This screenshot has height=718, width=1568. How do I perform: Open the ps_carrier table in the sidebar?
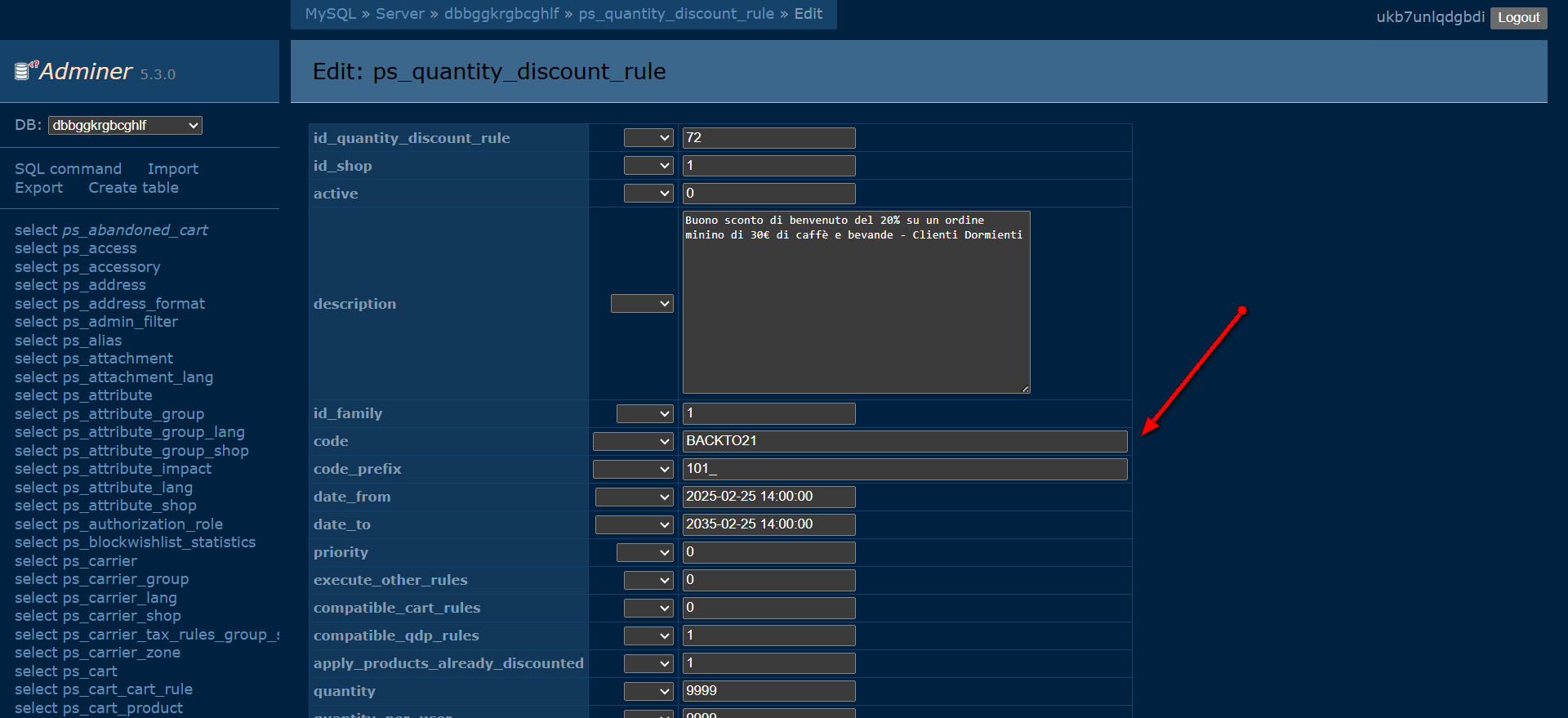pyautogui.click(x=113, y=561)
